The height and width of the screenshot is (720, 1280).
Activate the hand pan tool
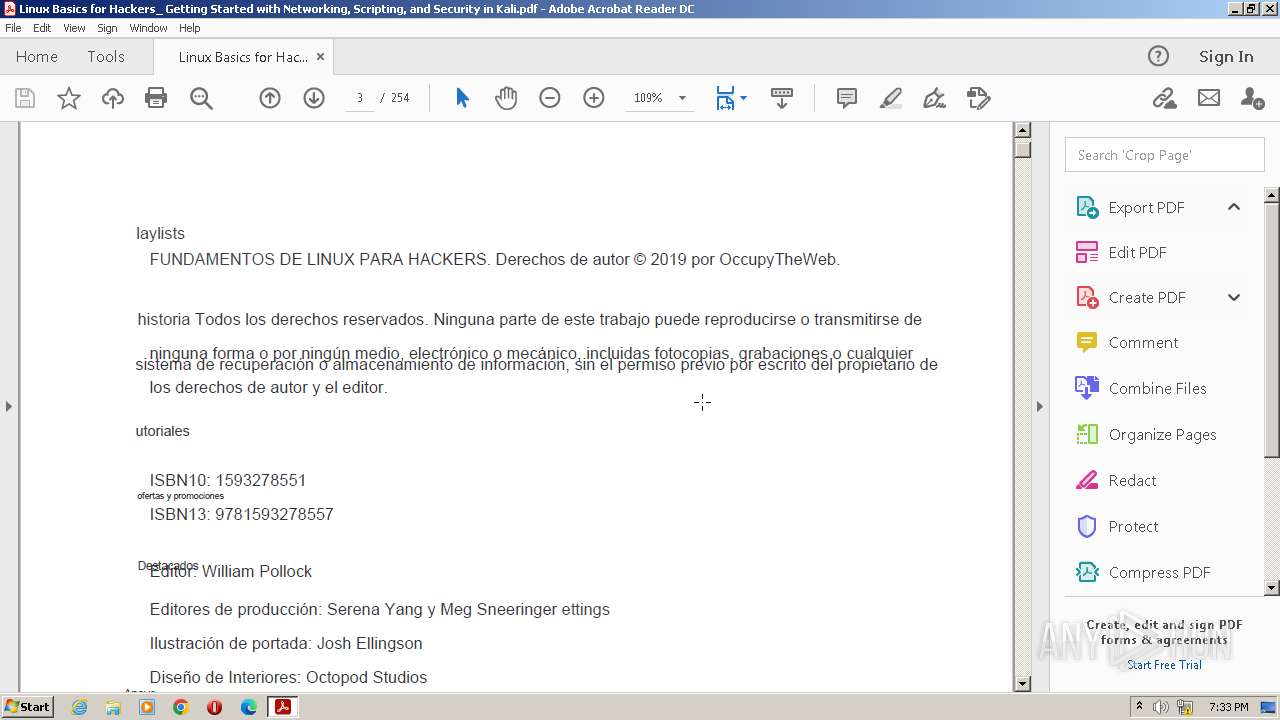(x=506, y=98)
